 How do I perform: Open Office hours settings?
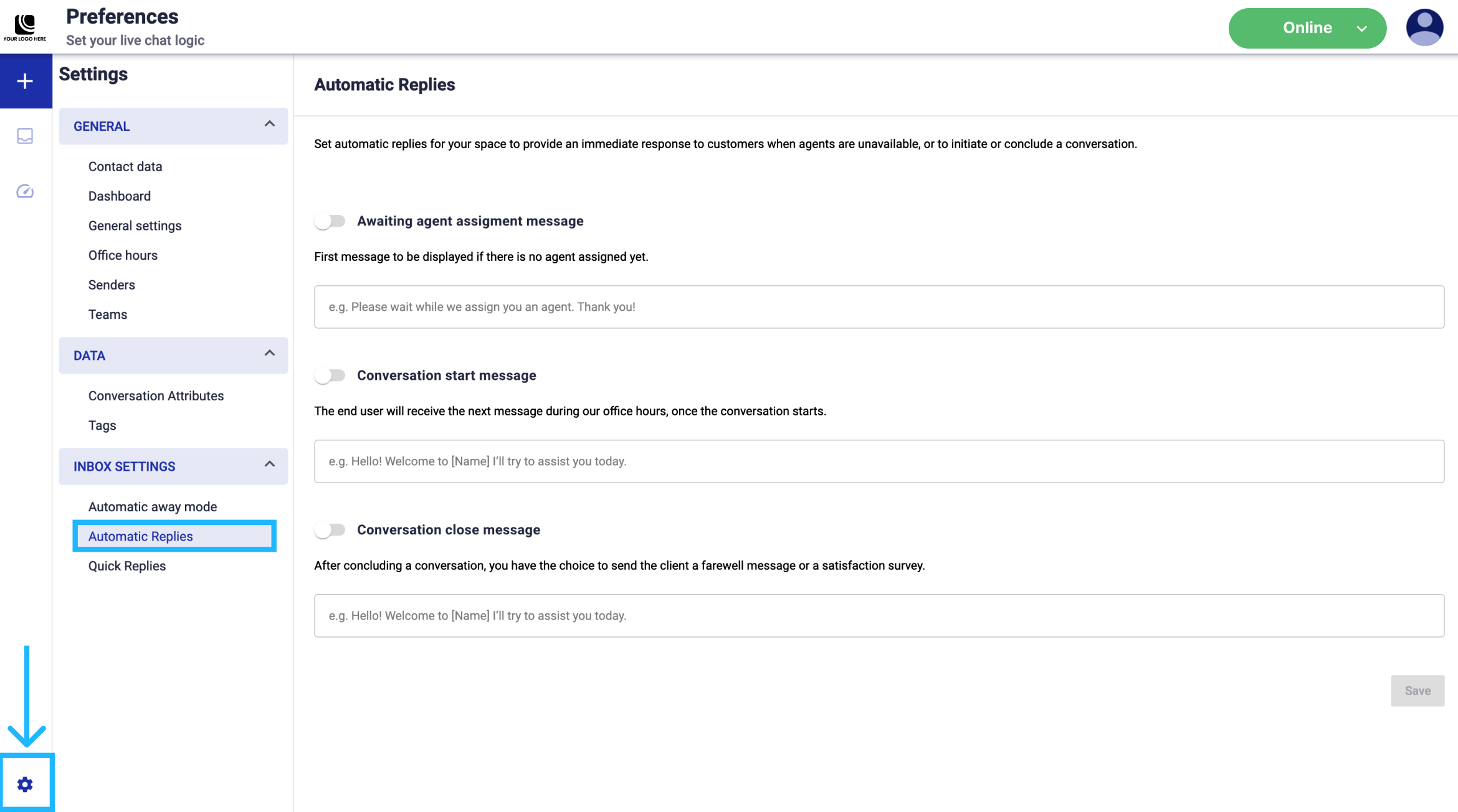click(x=123, y=255)
